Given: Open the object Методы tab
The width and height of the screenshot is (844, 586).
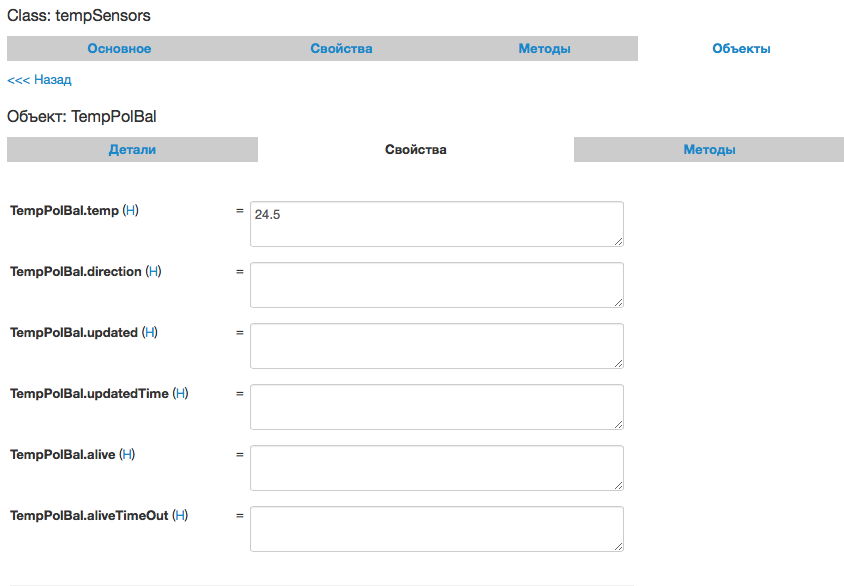Looking at the screenshot, I should [709, 150].
